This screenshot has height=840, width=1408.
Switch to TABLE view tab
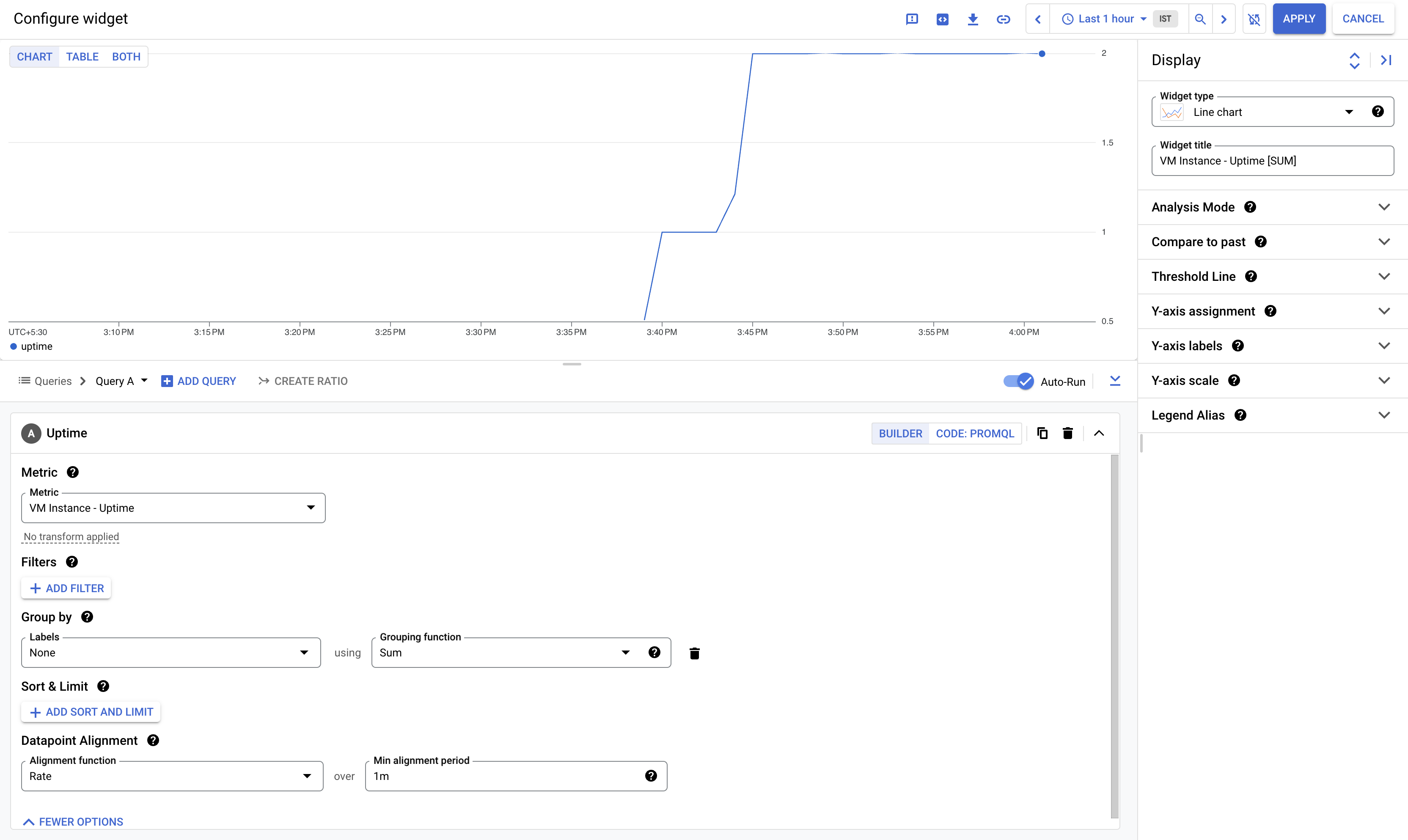81,56
